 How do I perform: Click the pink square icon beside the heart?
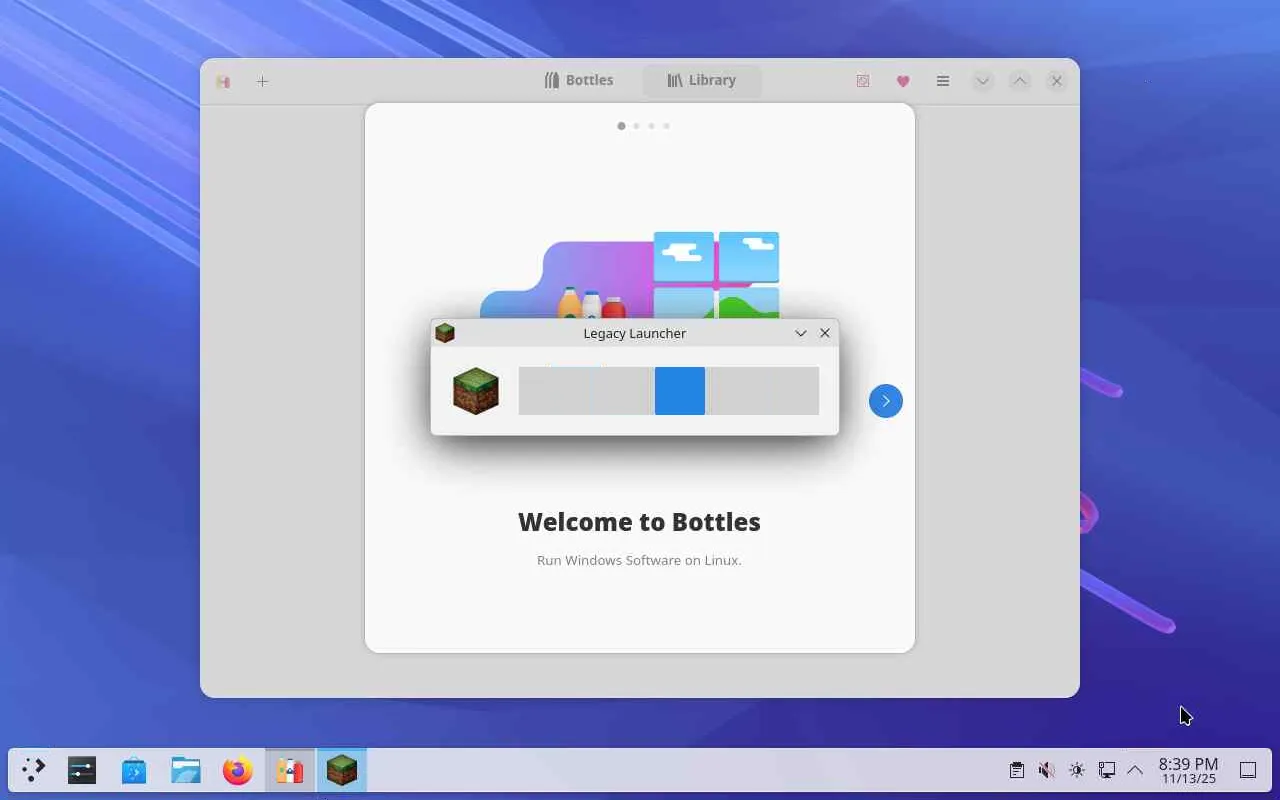tap(863, 81)
